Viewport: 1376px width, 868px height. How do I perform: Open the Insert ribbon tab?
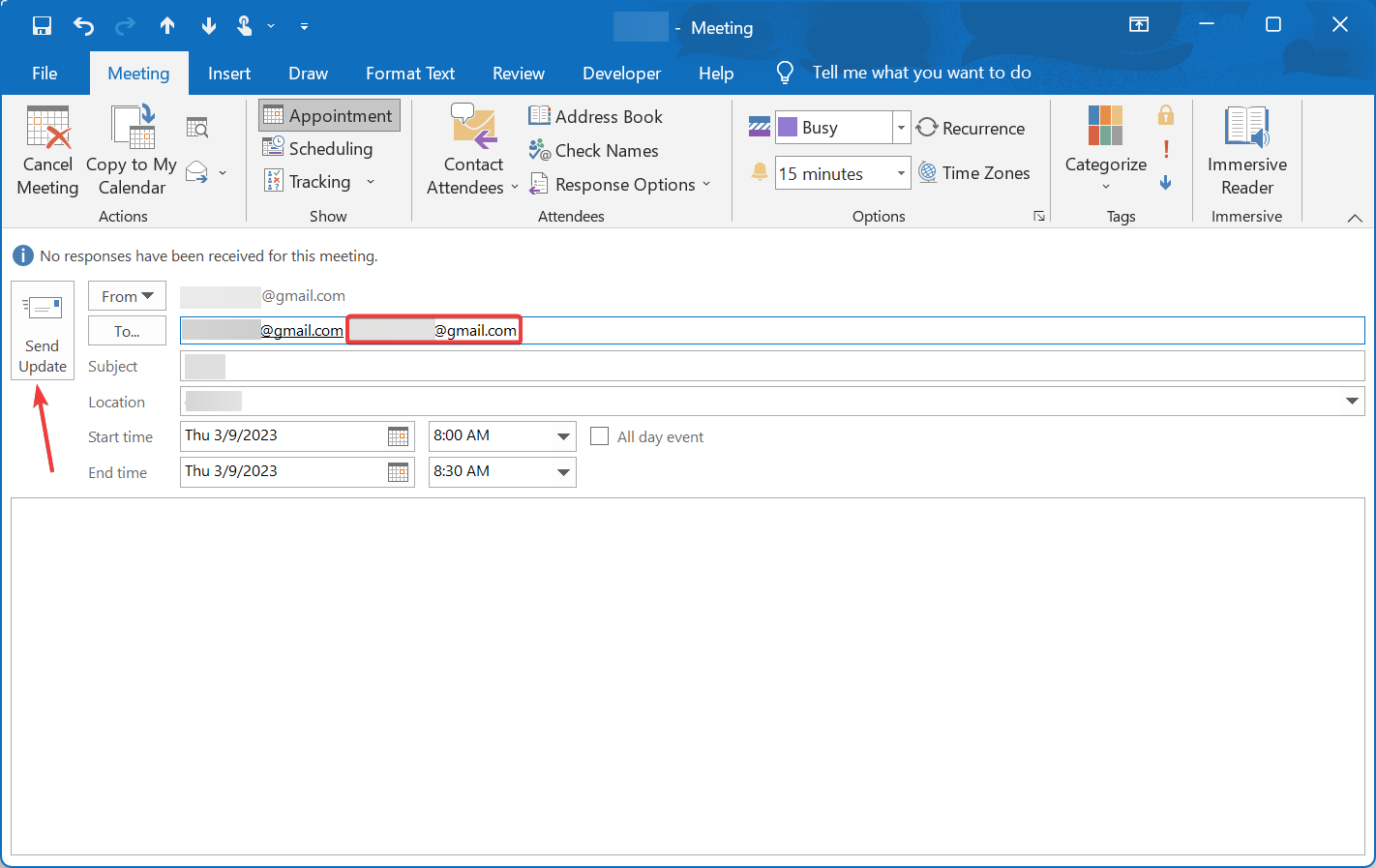(229, 74)
